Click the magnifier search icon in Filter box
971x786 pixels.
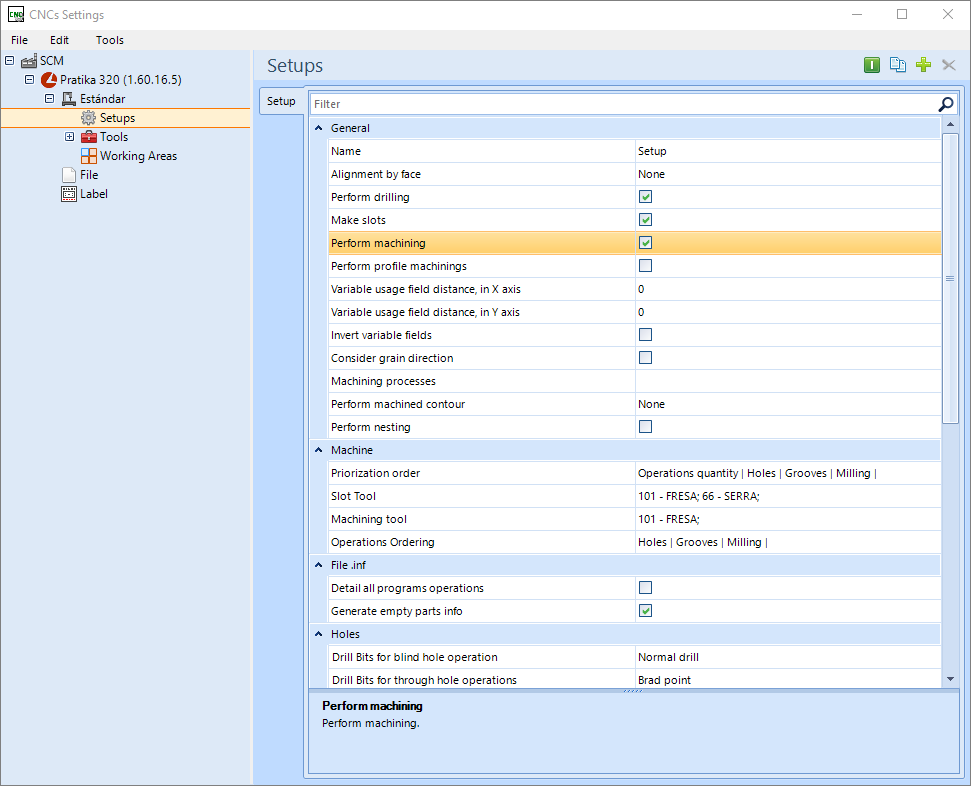946,104
